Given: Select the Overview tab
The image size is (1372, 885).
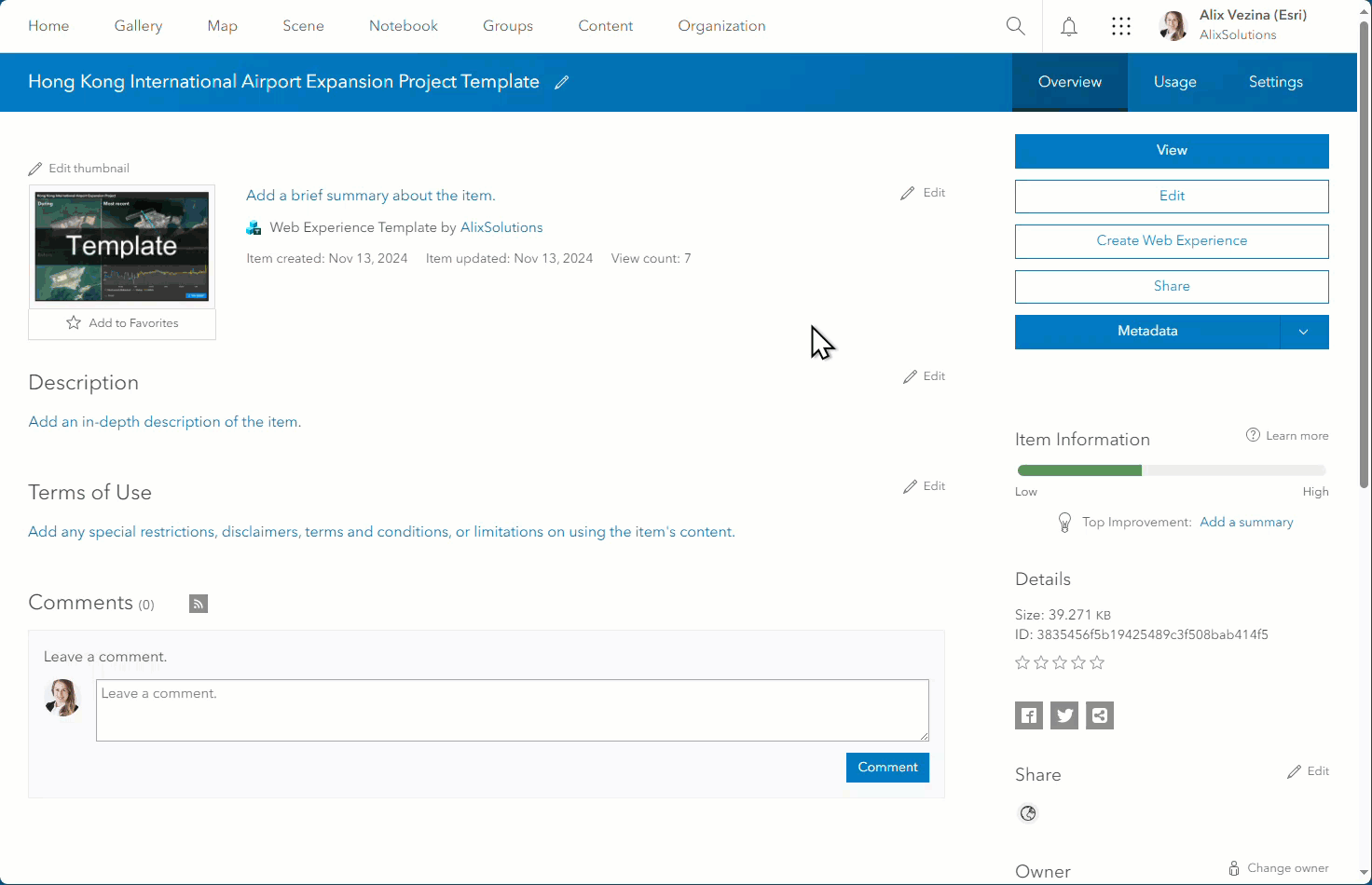Looking at the screenshot, I should [x=1070, y=82].
